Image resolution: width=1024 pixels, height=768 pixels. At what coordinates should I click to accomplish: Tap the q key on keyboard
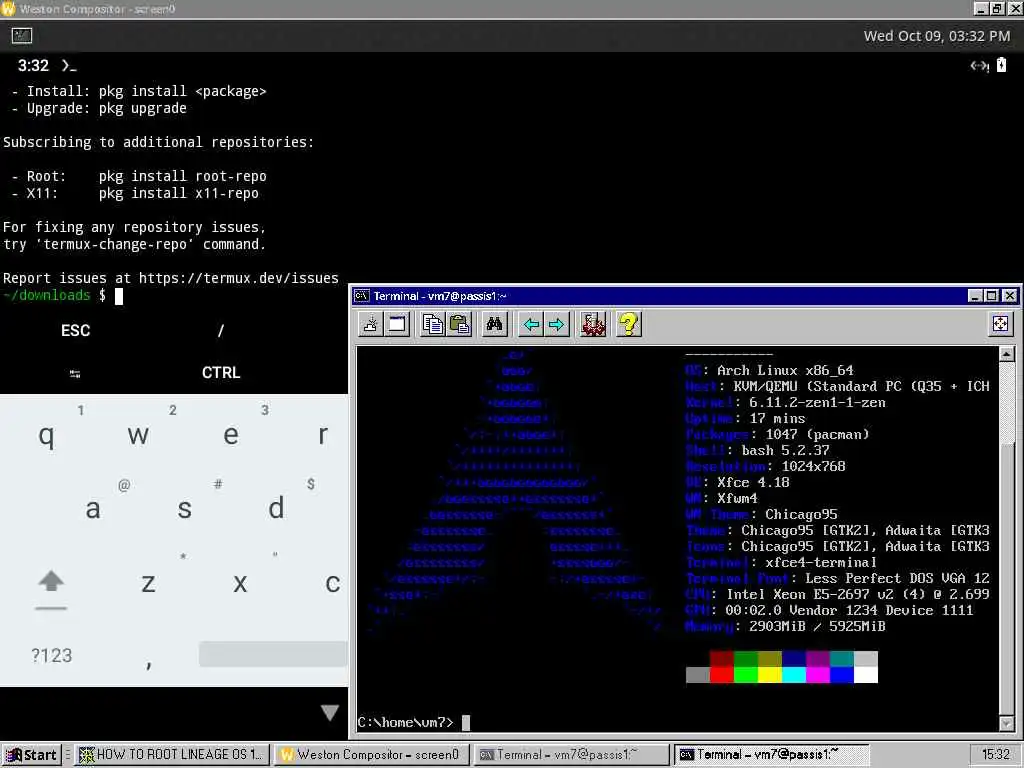click(46, 435)
